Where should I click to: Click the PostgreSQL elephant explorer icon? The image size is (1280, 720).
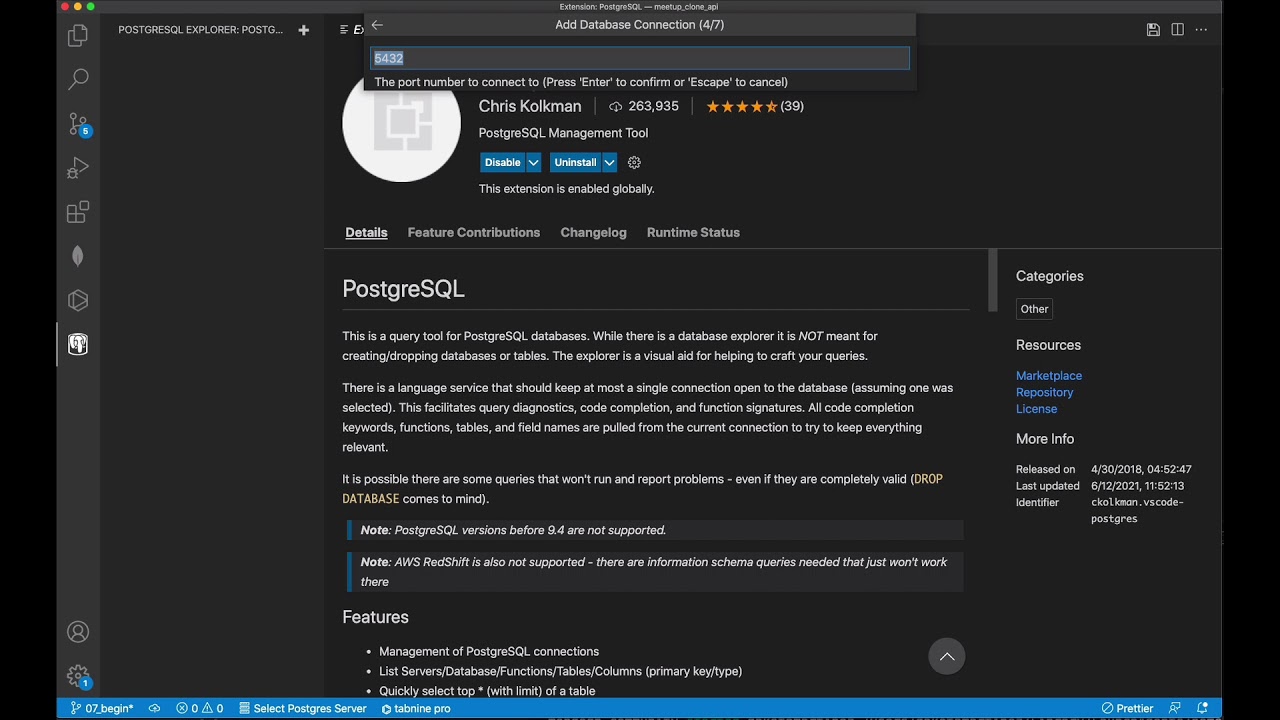[78, 344]
